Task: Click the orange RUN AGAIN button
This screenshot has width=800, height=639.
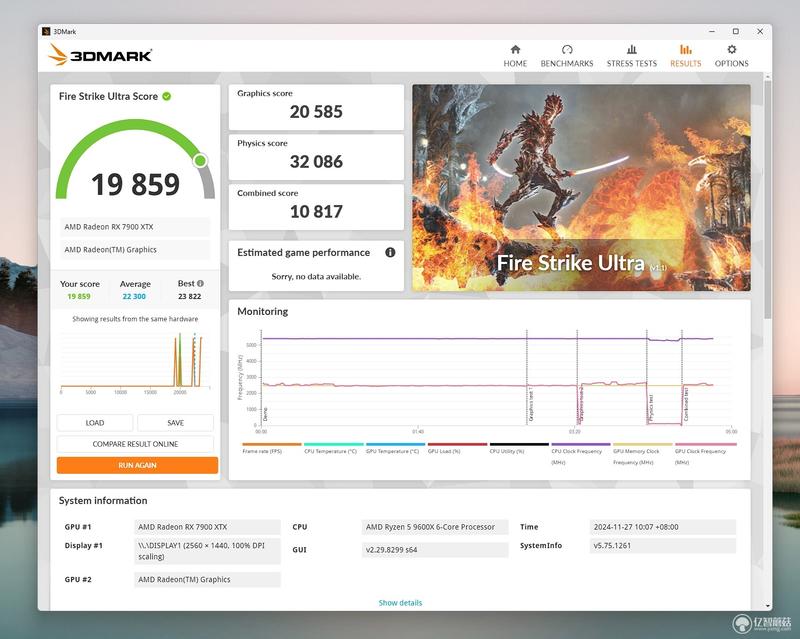Action: click(137, 465)
